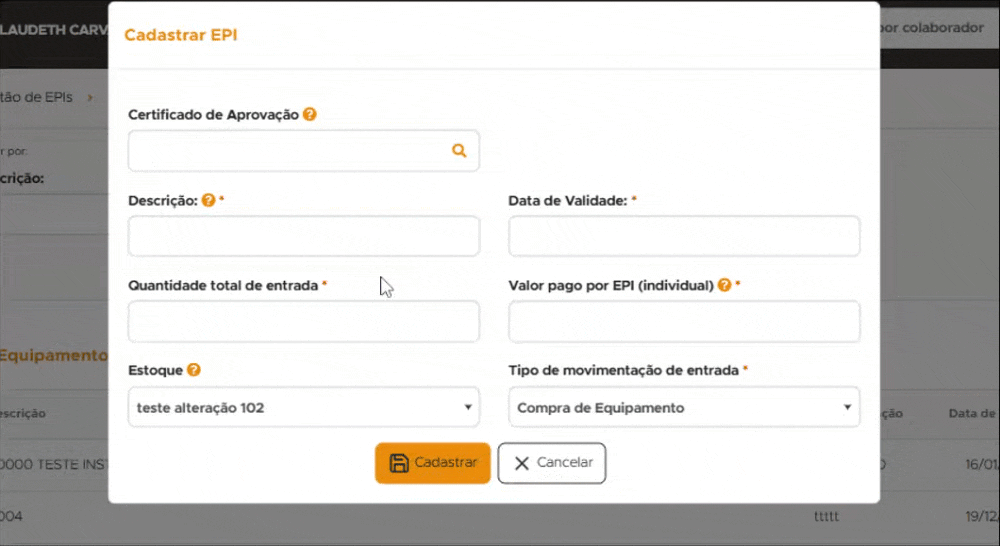
Task: Expand the Estoque dropdown showing teste alteração 102
Action: tap(303, 408)
